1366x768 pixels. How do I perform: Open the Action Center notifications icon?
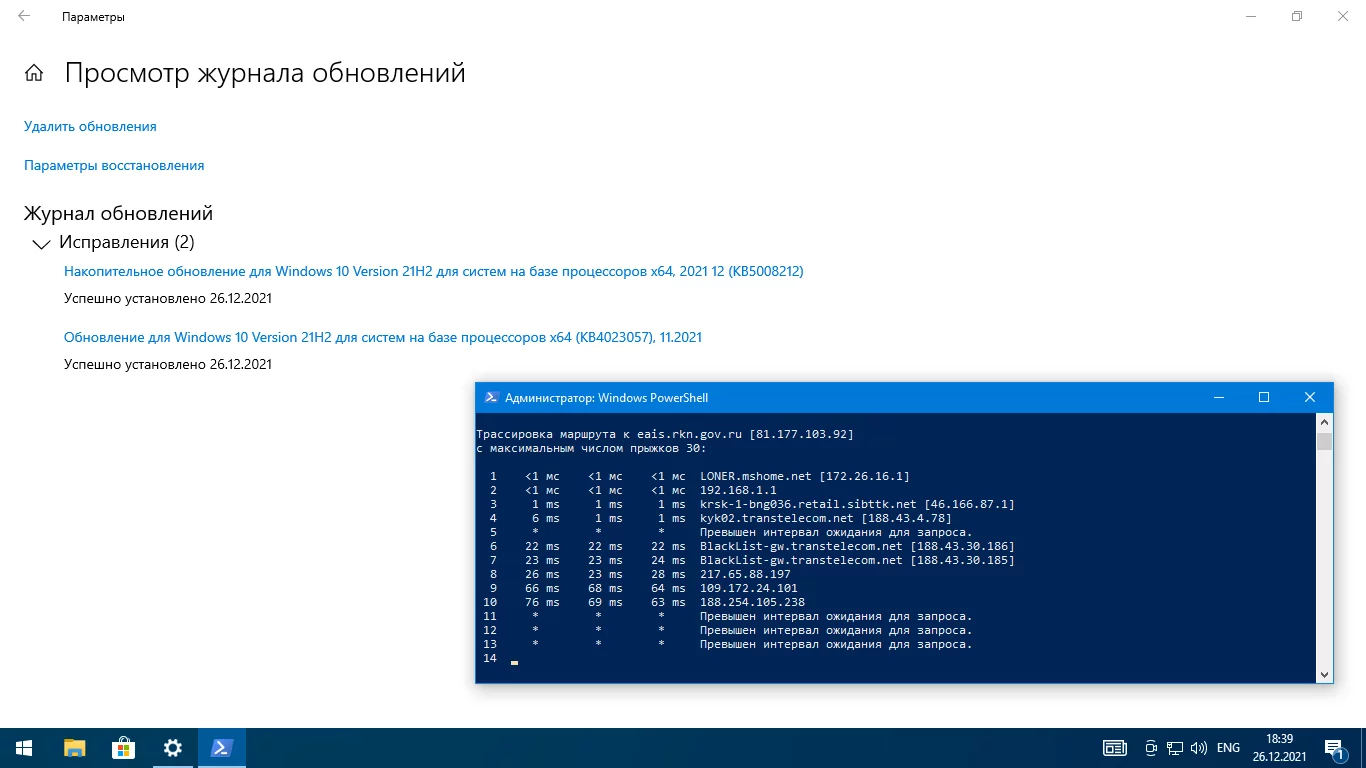1334,748
